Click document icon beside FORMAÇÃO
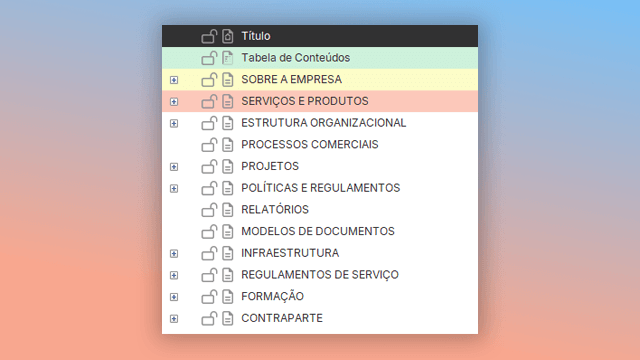640x360 pixels. [x=228, y=296]
